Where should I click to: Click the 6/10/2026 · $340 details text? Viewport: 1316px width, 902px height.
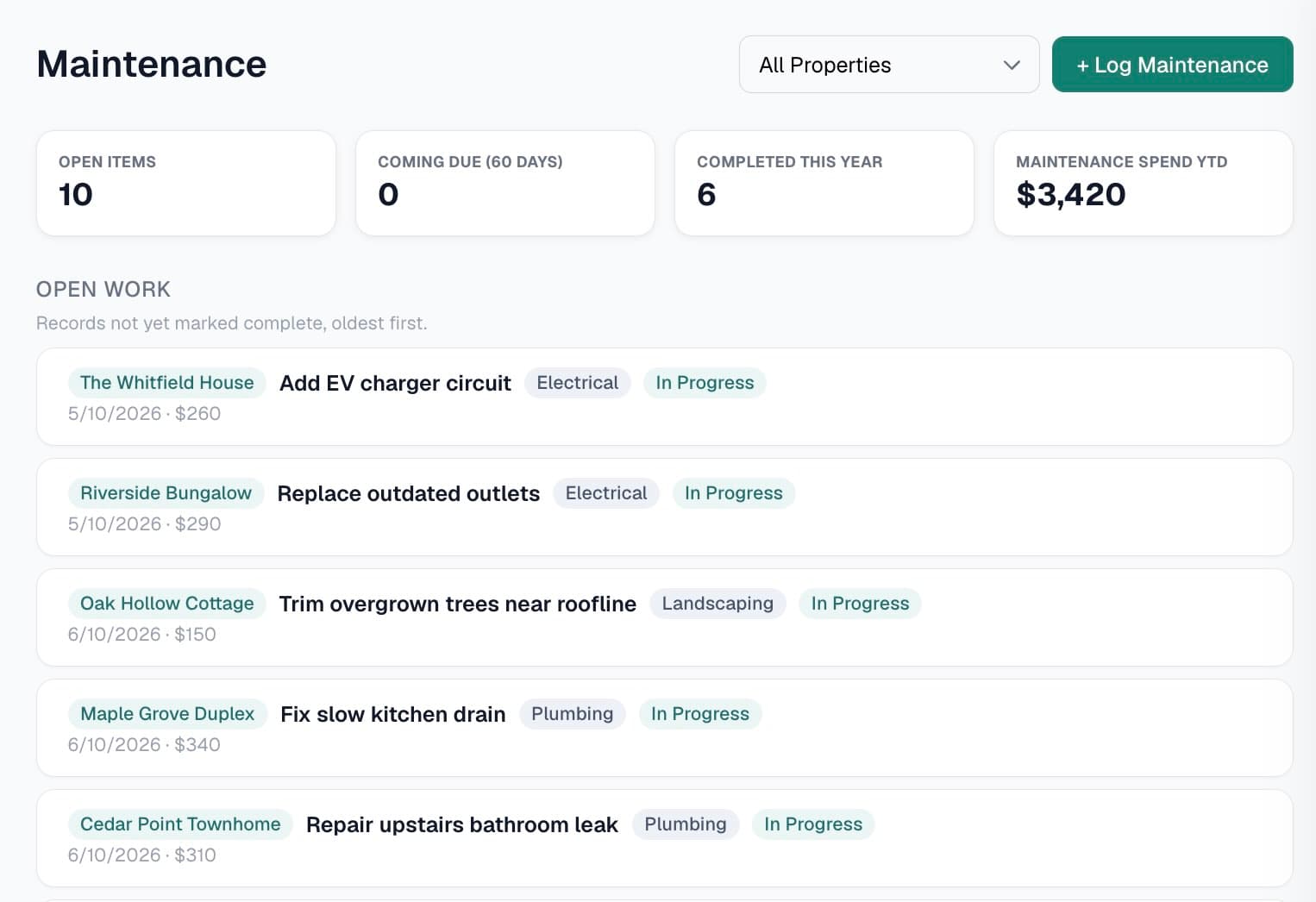tap(144, 745)
